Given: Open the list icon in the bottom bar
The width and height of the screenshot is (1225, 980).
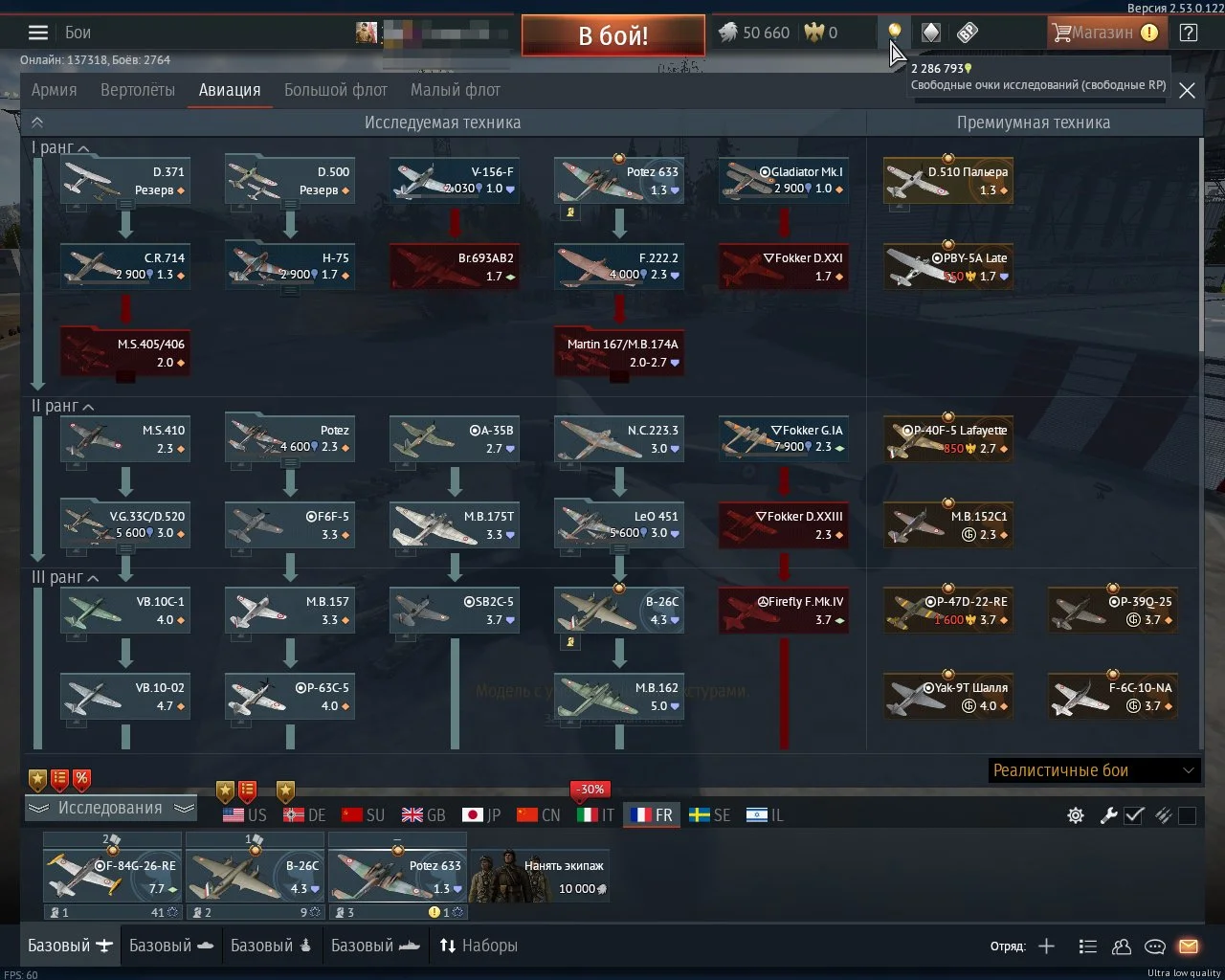Looking at the screenshot, I should [1087, 947].
